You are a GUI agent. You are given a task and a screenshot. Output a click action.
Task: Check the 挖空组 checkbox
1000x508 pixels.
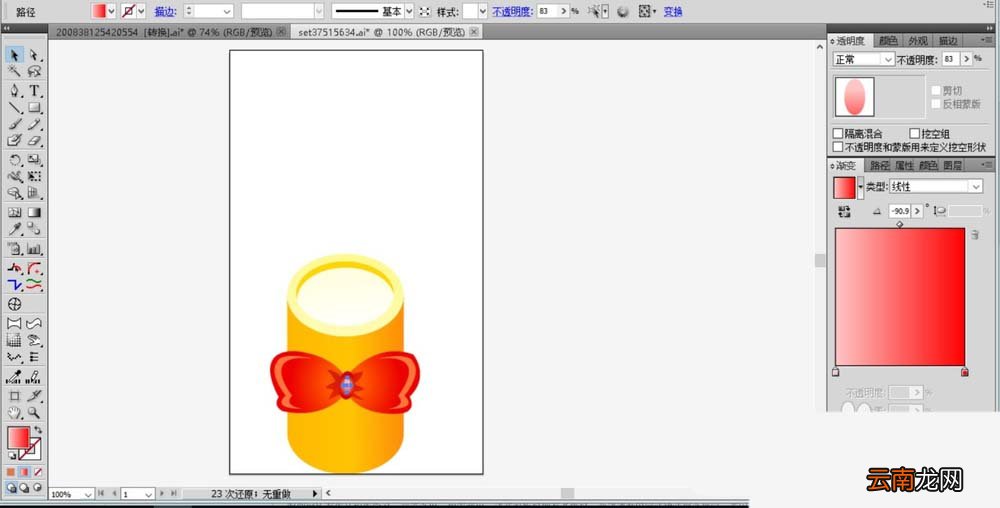pos(915,134)
